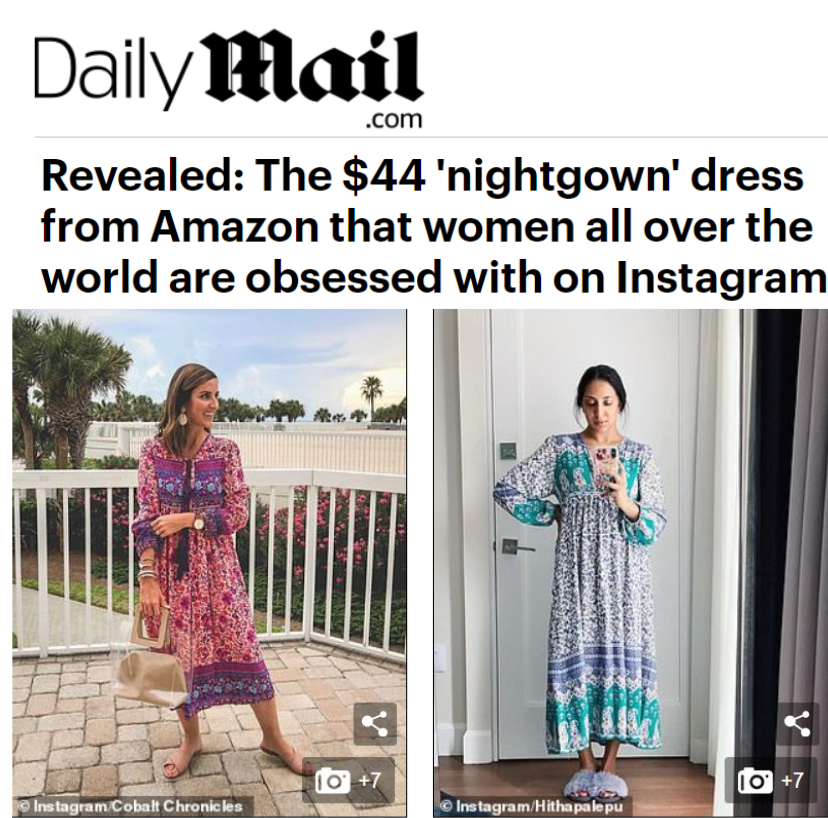The height and width of the screenshot is (818, 828).
Task: Open gallery via camera icon on right photo
Action: point(755,781)
